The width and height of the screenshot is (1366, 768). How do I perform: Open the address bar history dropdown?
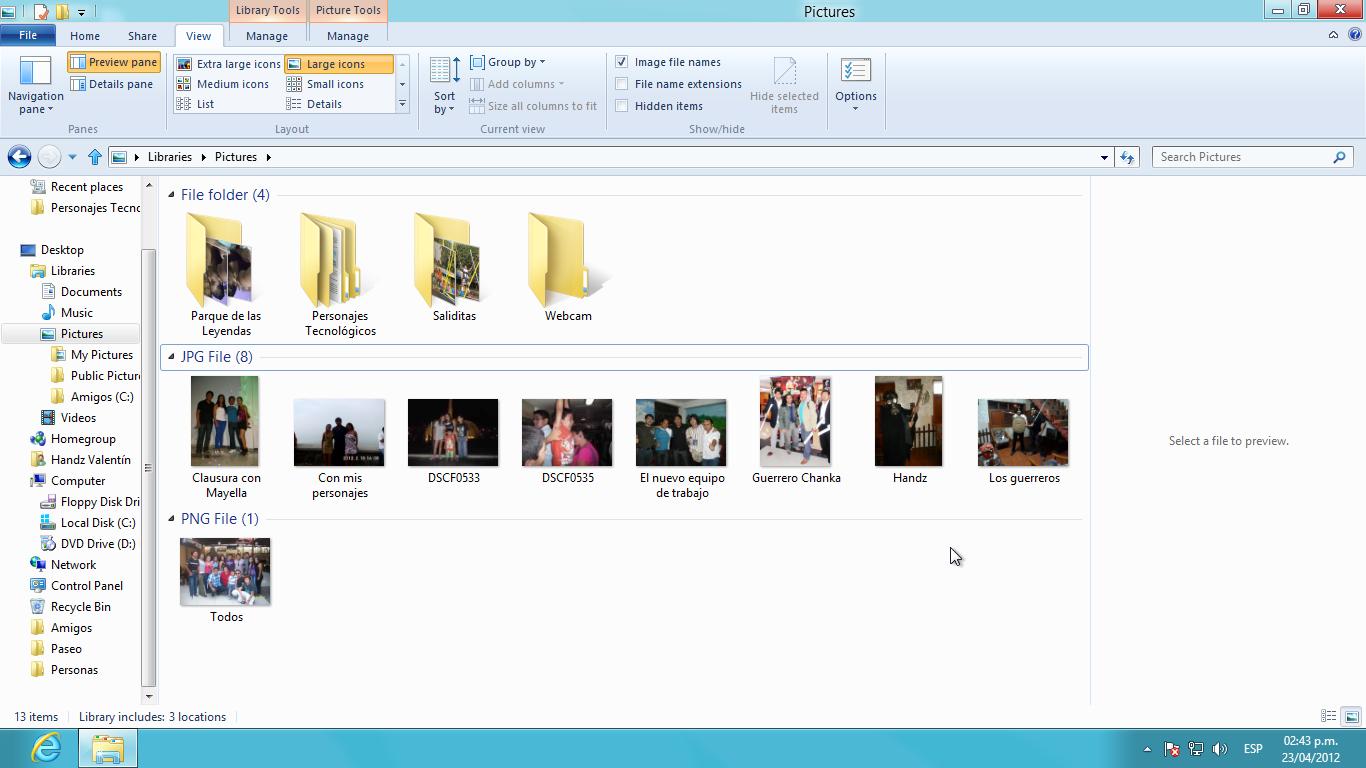click(x=1104, y=157)
